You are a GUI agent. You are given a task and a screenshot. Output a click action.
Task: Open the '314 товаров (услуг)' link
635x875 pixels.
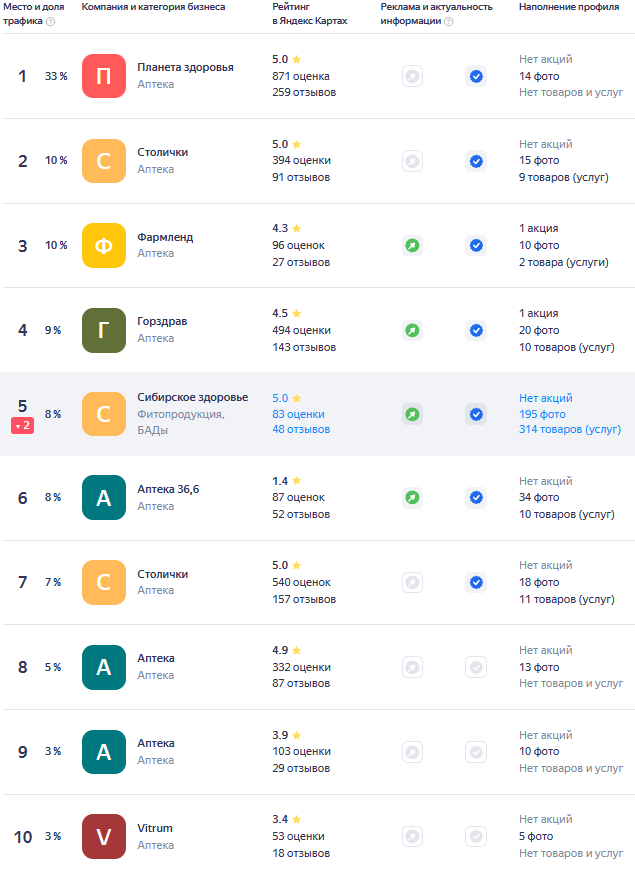[x=570, y=429]
